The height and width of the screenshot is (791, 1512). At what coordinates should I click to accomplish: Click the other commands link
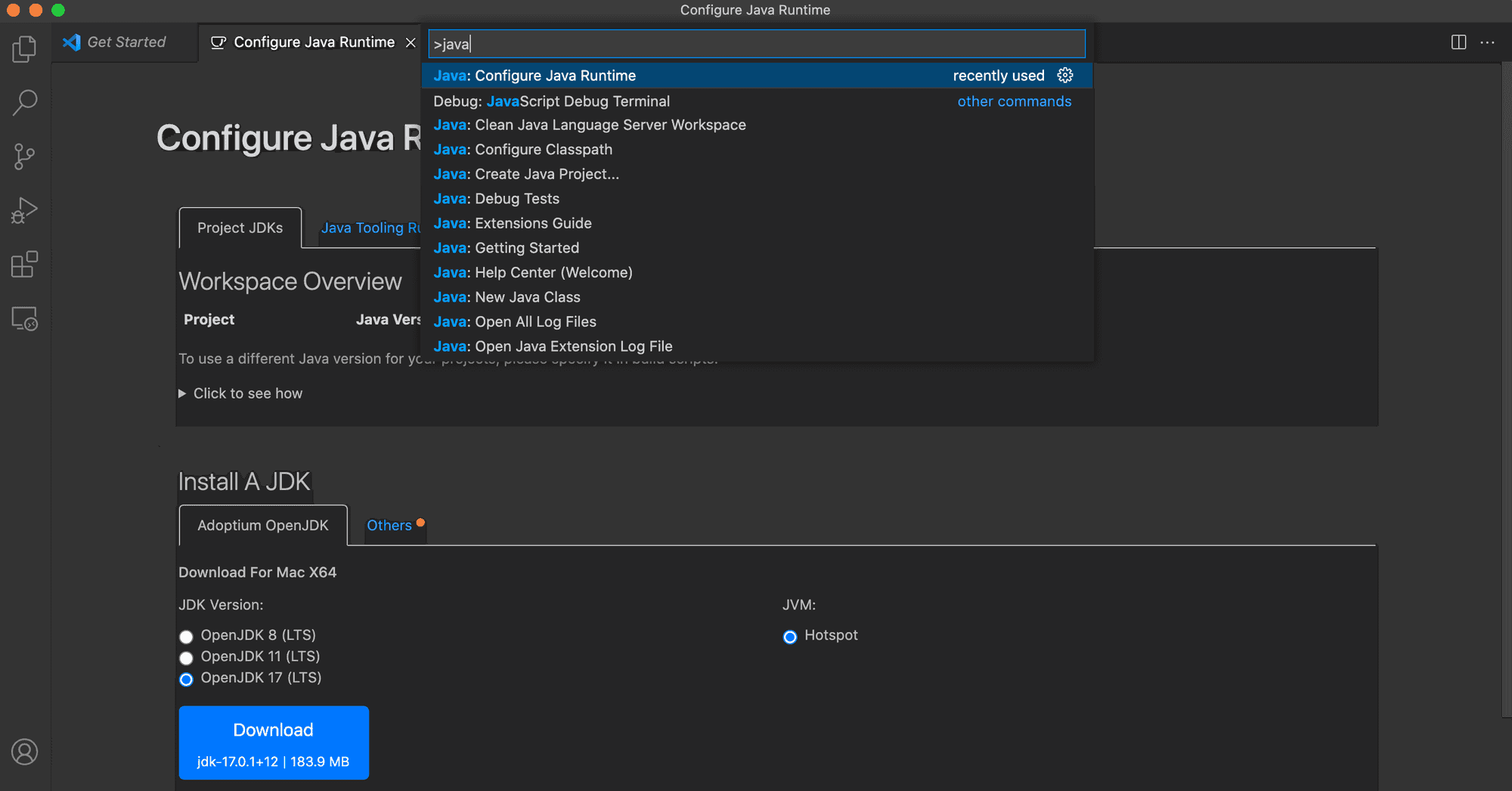[1014, 101]
